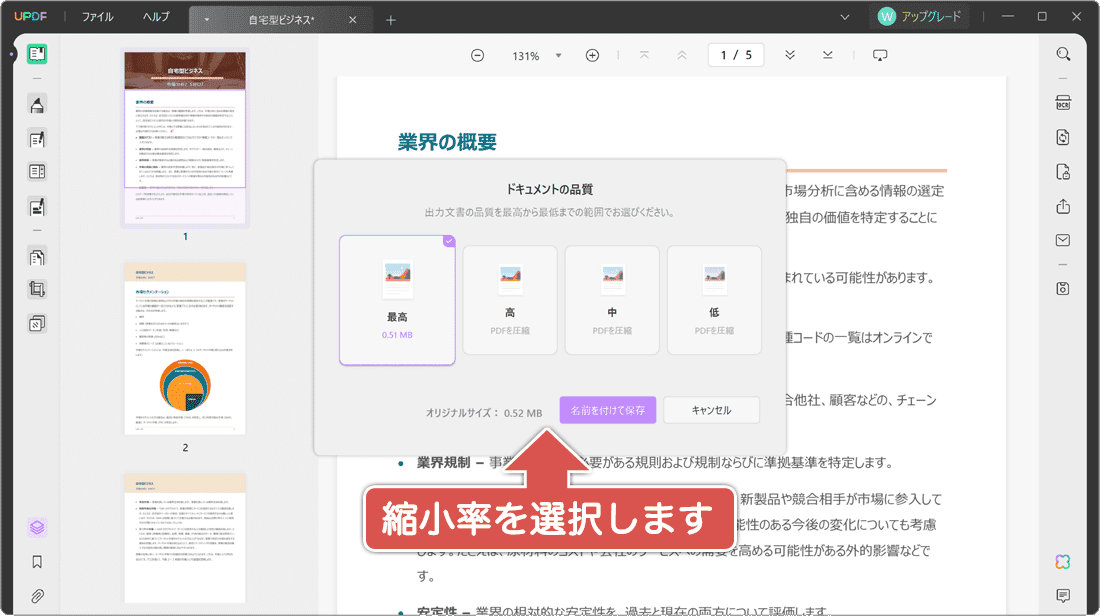
Task: Select the 最高 quality option
Action: pos(395,300)
